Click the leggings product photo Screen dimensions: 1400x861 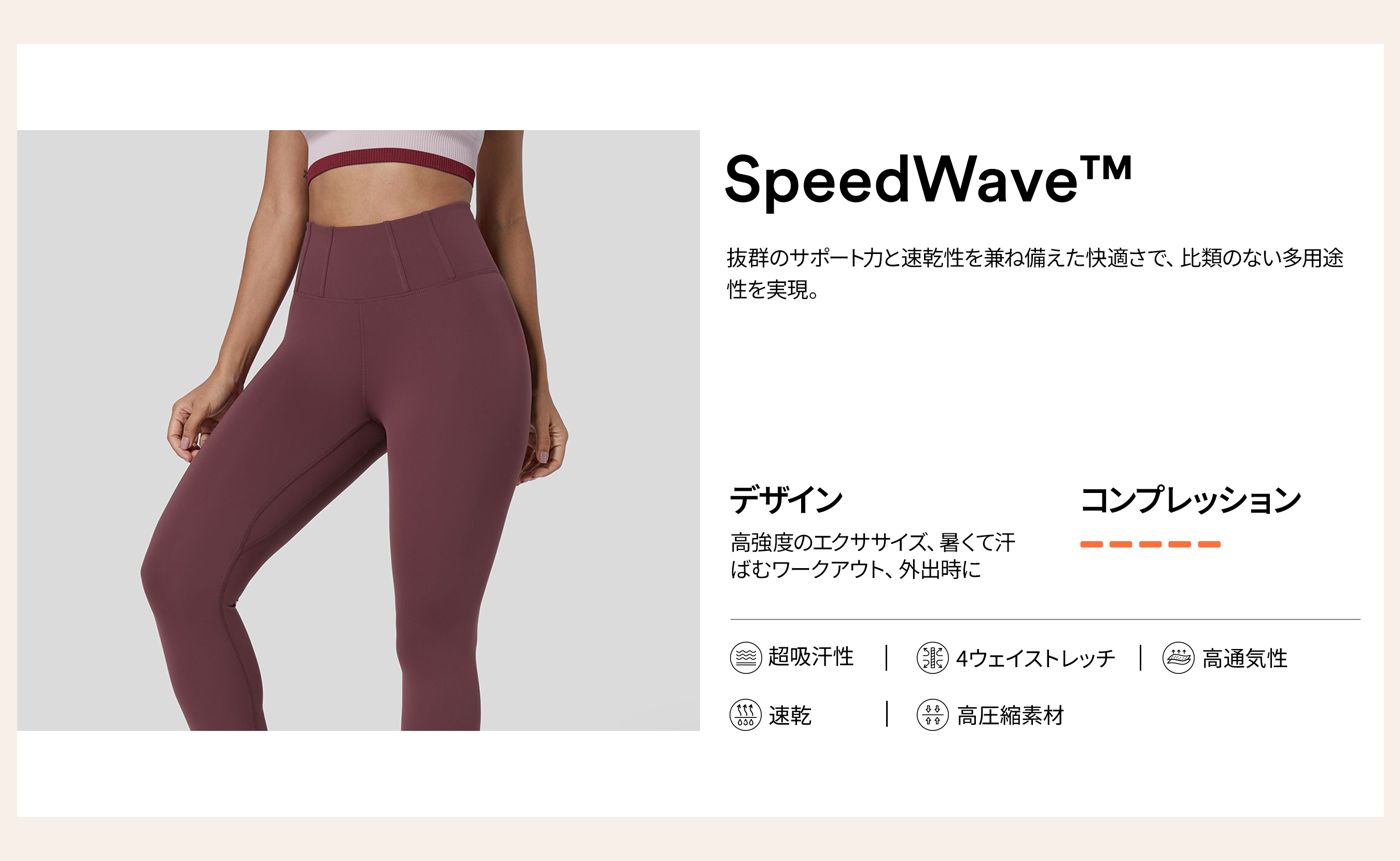pos(358,430)
